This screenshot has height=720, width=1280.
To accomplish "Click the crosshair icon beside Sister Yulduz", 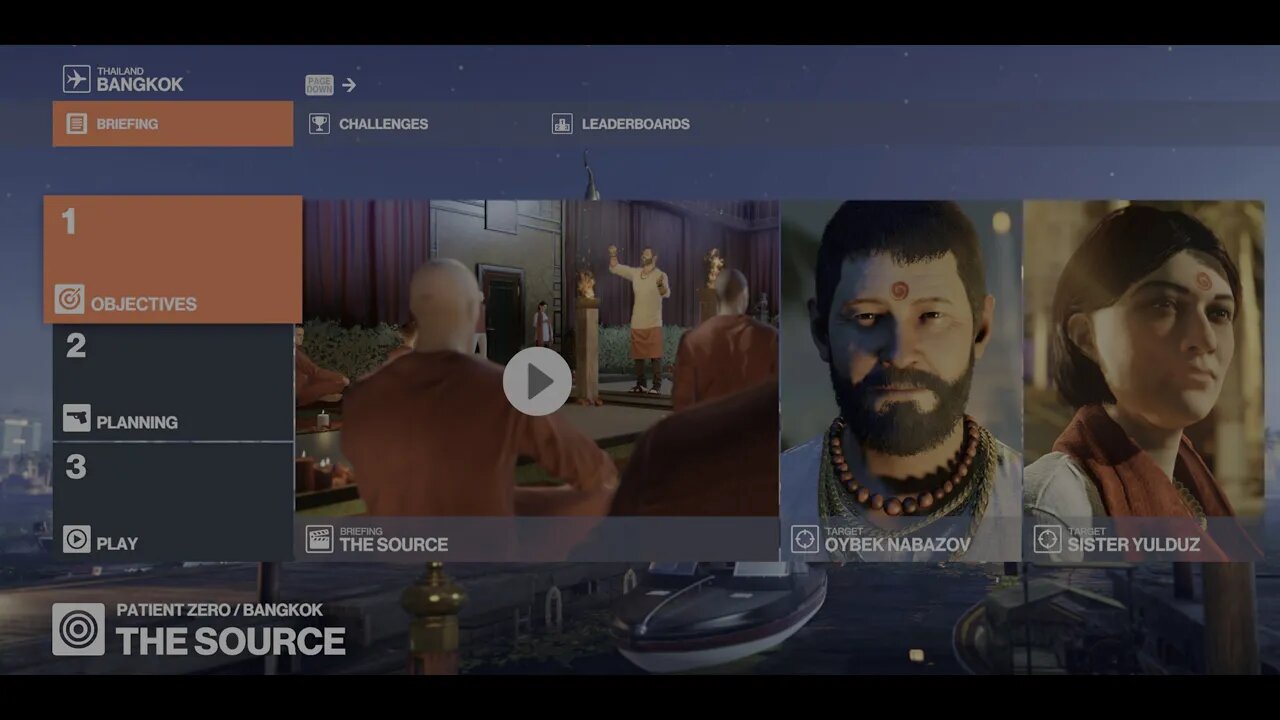I will (x=1047, y=539).
